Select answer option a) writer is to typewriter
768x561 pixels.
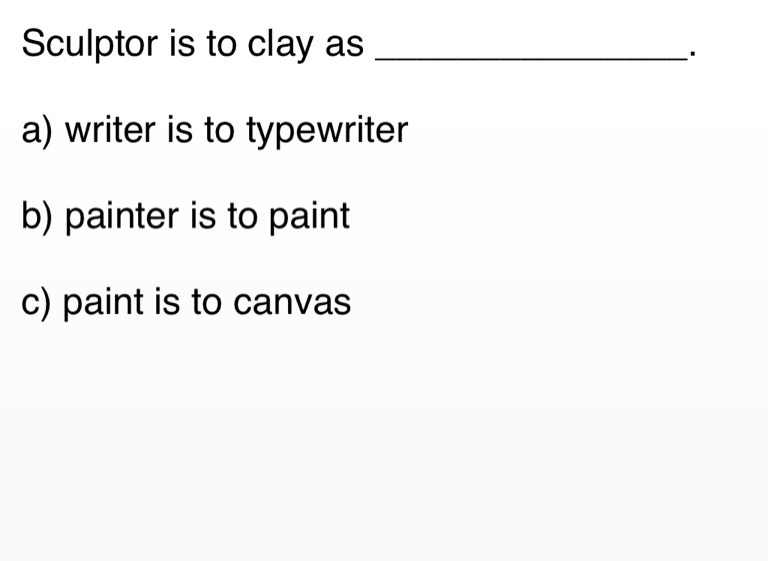(215, 130)
